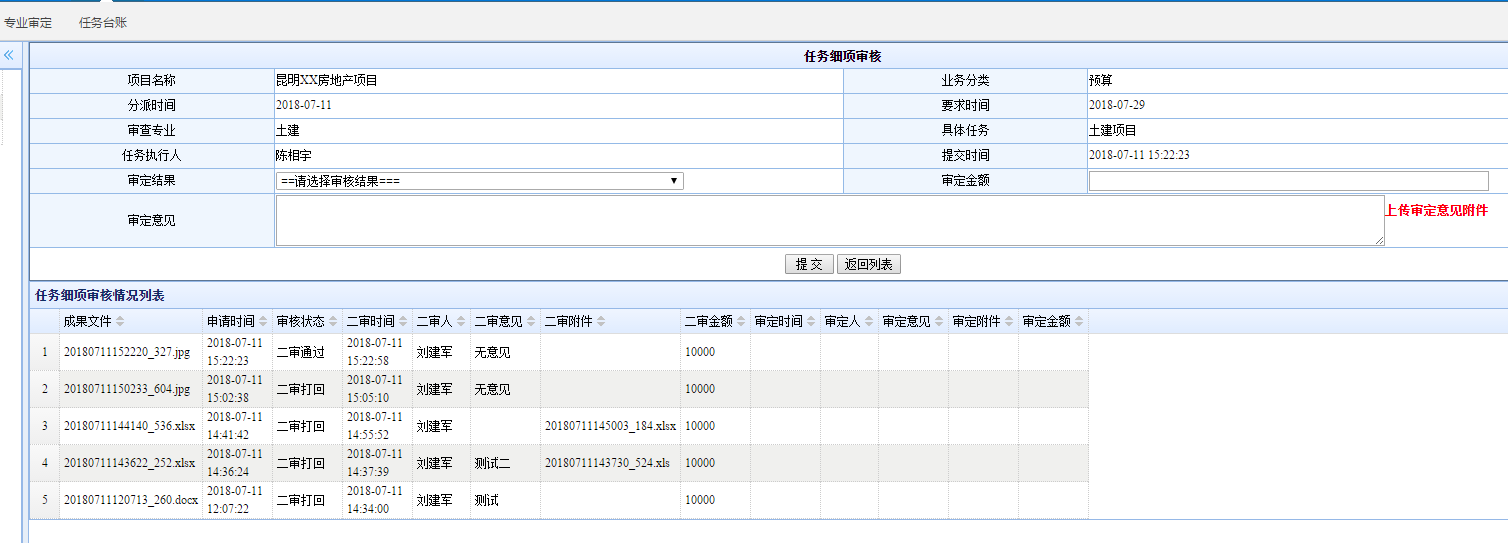Sort by 二审人 column sort icon
The height and width of the screenshot is (543, 1508).
461,322
